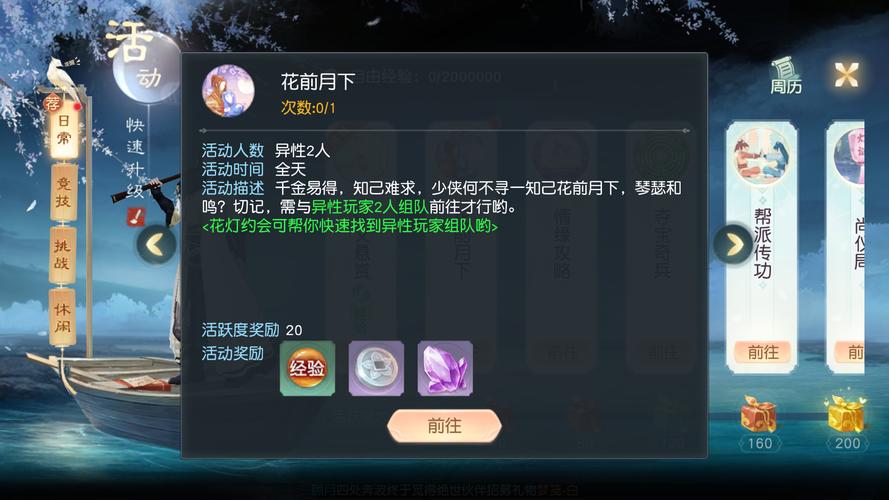
Task: Switch to the 竞技 arena tab
Action: coord(63,192)
